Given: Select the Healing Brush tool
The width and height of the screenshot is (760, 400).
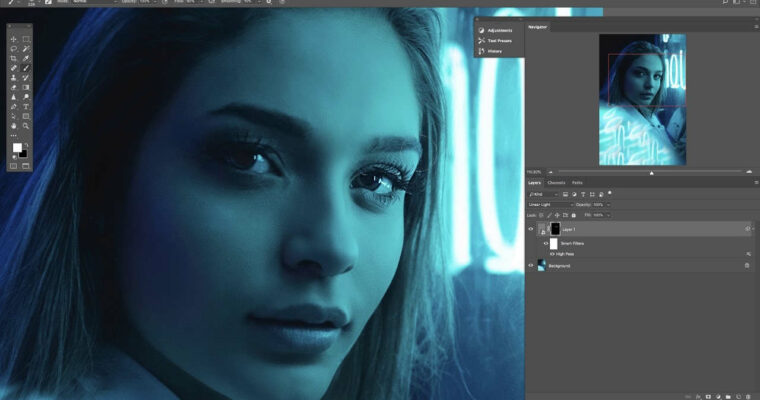Looking at the screenshot, I should [x=14, y=68].
